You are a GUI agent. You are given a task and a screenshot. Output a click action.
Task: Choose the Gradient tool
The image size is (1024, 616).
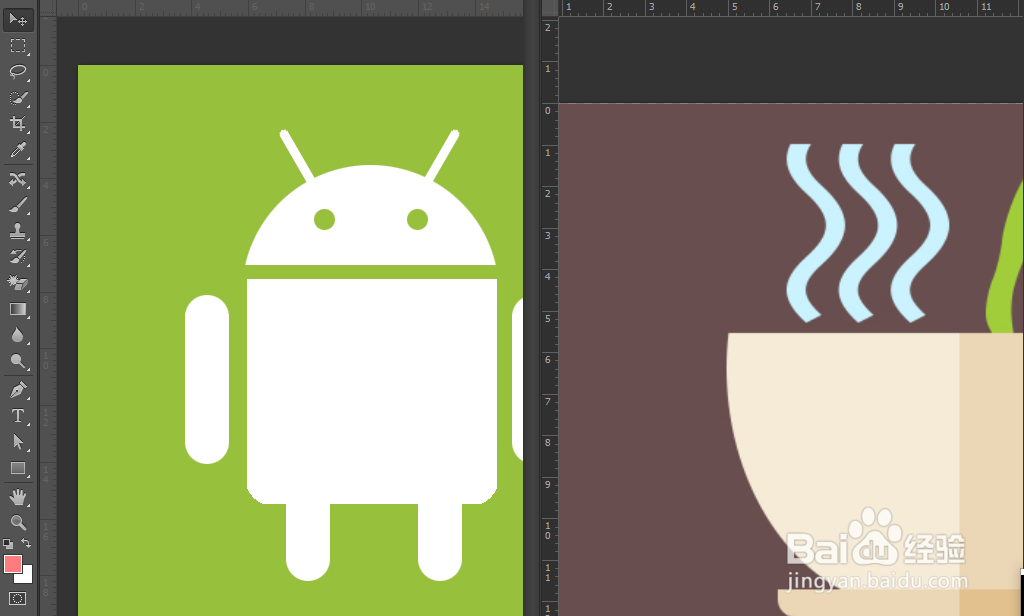(x=18, y=309)
